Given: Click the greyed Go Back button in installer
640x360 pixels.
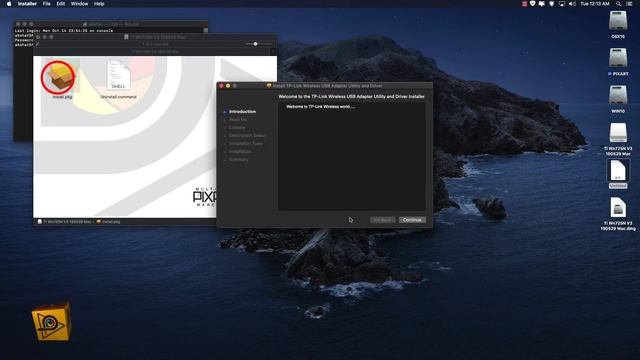Looking at the screenshot, I should point(382,220).
